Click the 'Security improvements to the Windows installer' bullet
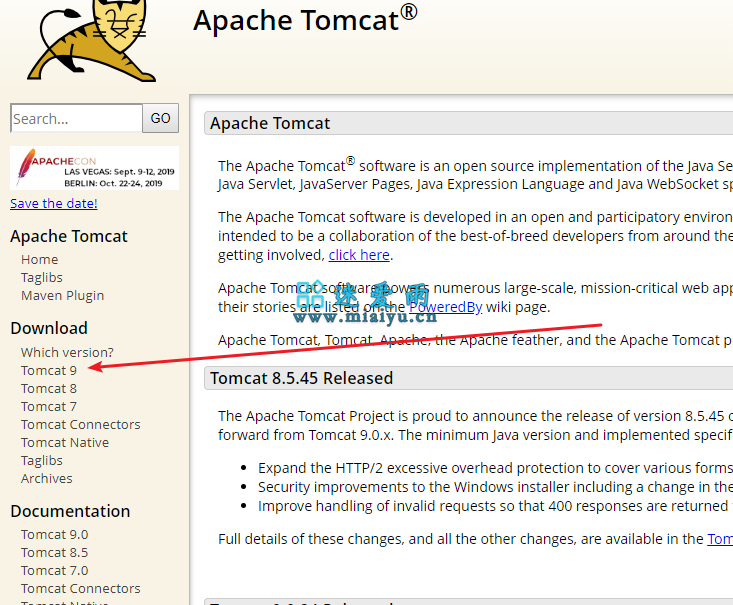733x605 pixels. pyautogui.click(x=495, y=487)
